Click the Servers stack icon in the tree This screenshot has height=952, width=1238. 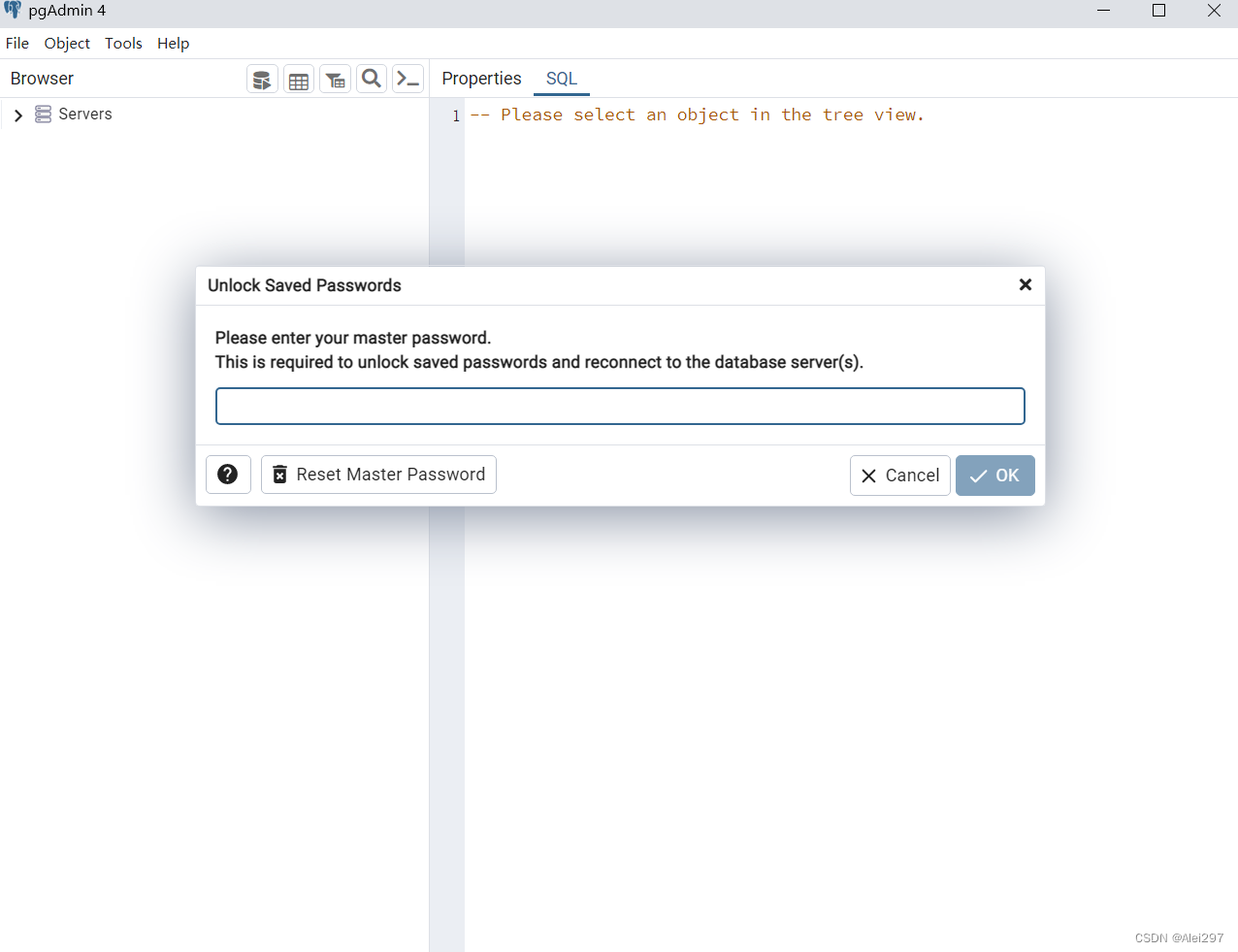(x=43, y=115)
